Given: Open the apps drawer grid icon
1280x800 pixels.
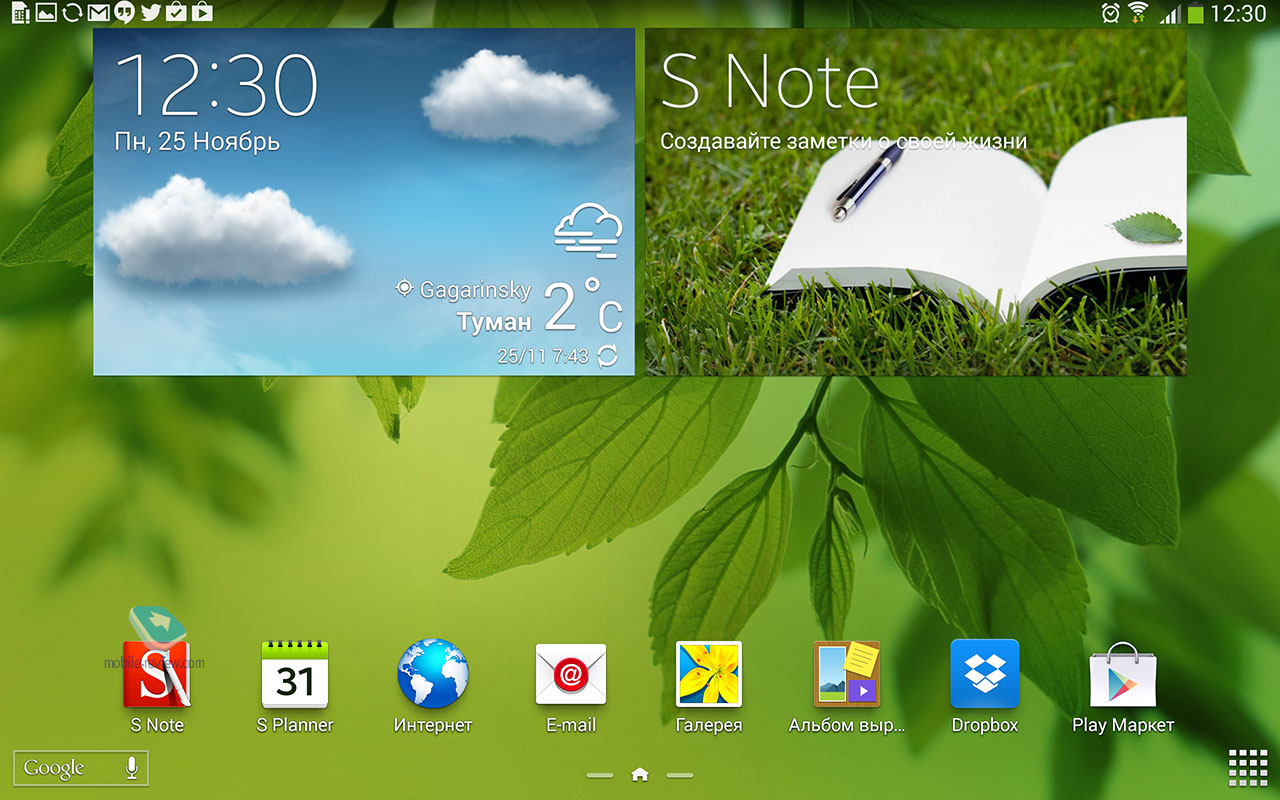Looking at the screenshot, I should click(x=1248, y=768).
